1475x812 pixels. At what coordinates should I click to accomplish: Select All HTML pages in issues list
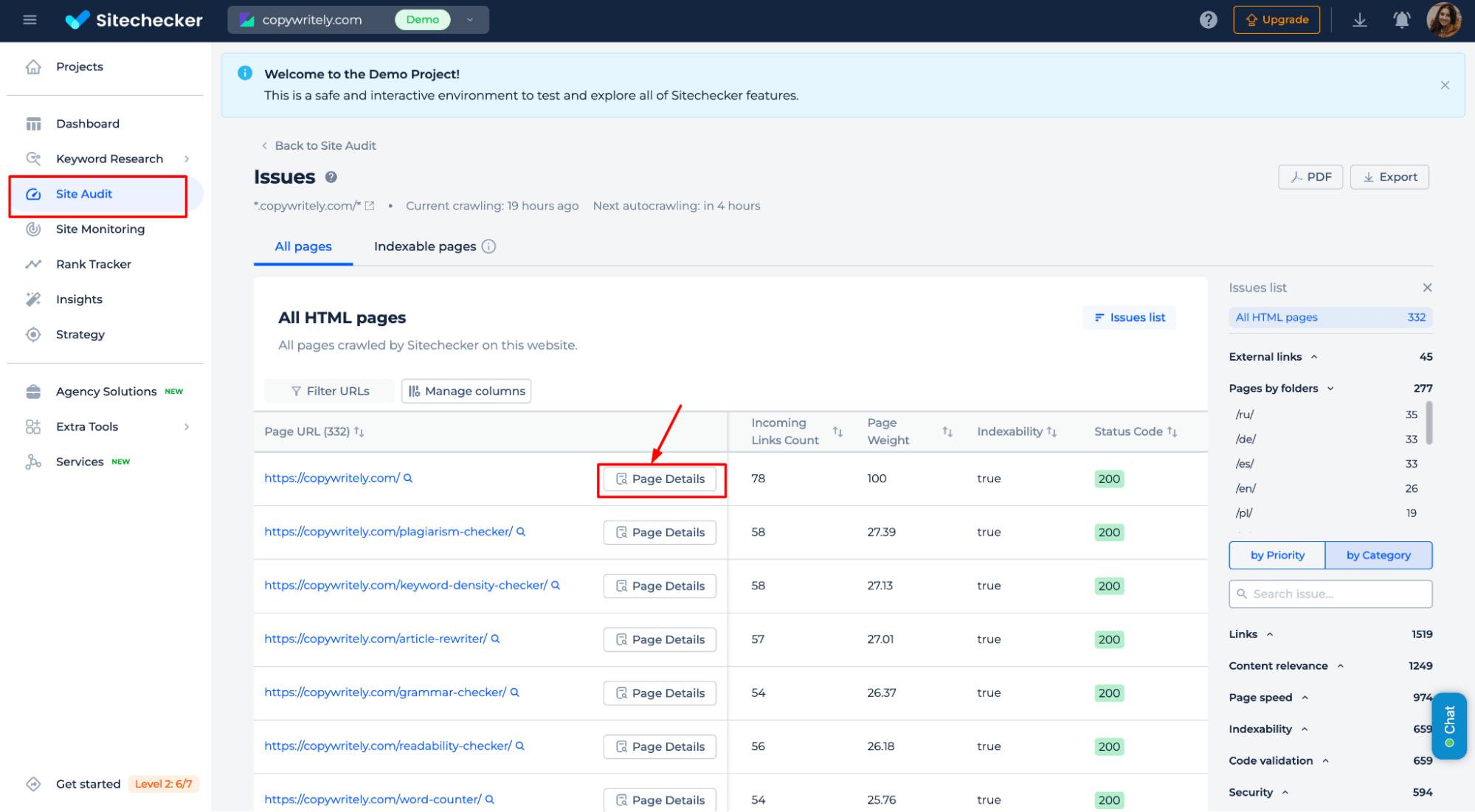click(x=1330, y=317)
